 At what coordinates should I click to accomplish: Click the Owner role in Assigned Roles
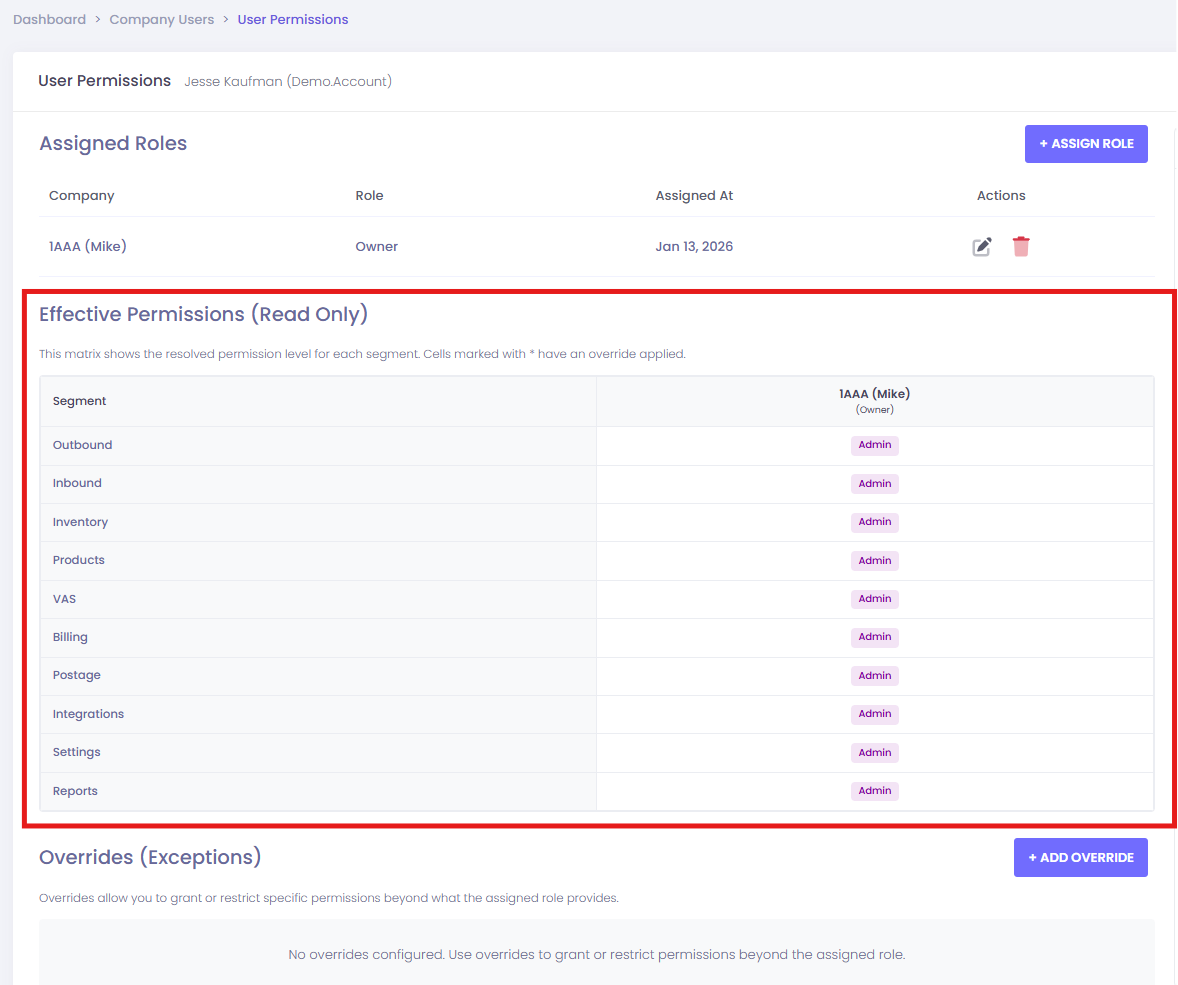point(376,247)
